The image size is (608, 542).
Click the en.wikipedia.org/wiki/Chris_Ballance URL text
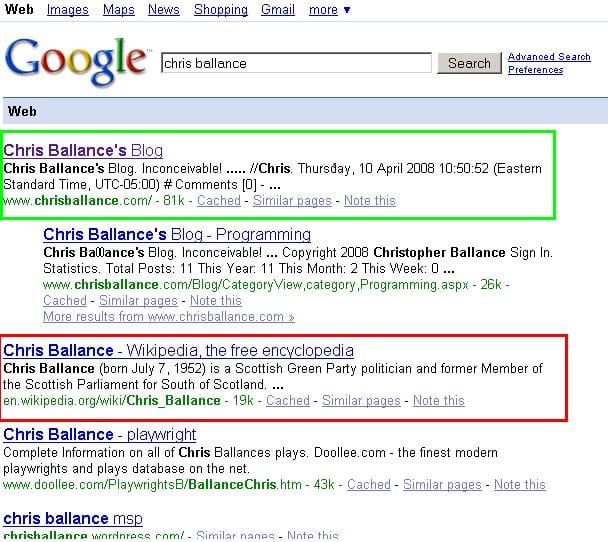coord(112,400)
